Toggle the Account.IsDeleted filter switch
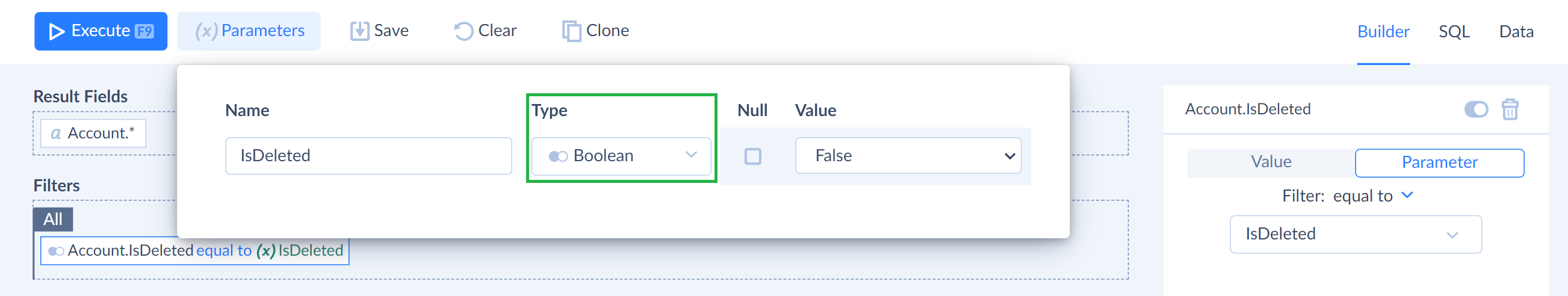The image size is (1568, 296). (x=1476, y=109)
